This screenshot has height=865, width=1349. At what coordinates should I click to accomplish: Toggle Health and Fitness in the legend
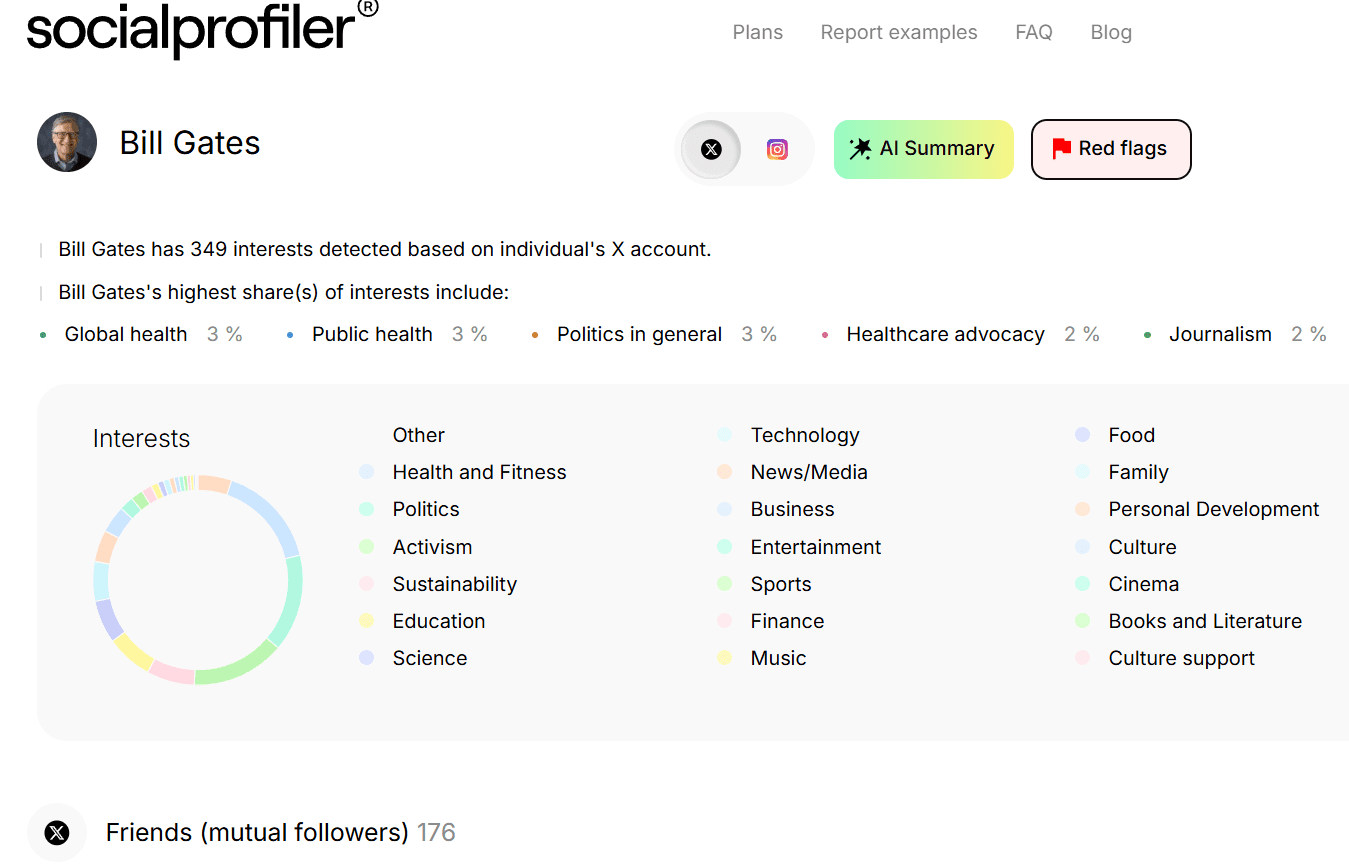pyautogui.click(x=365, y=472)
